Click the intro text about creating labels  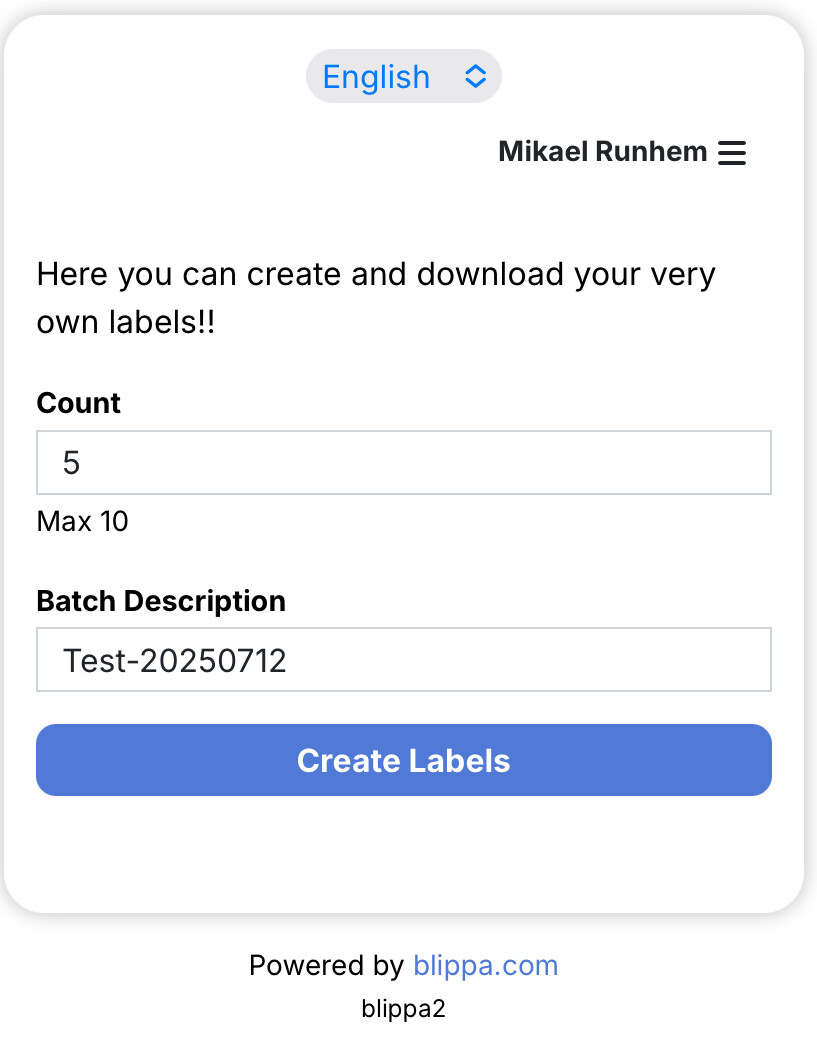tap(375, 274)
